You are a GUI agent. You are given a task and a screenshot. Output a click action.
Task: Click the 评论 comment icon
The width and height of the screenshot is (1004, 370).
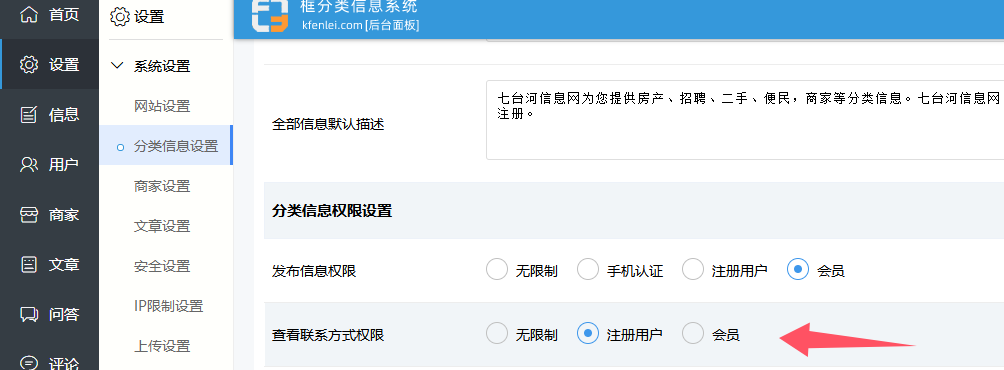29,362
